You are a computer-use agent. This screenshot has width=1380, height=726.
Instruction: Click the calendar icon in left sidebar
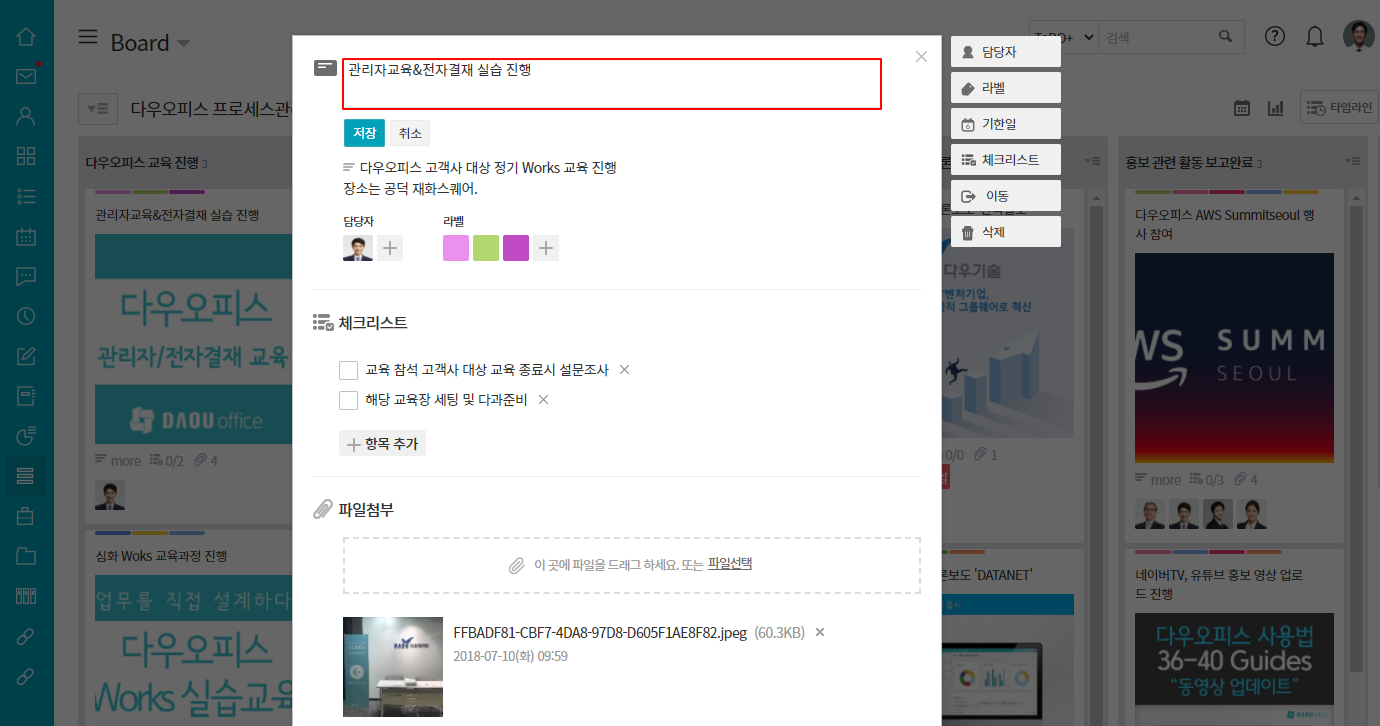(x=26, y=237)
